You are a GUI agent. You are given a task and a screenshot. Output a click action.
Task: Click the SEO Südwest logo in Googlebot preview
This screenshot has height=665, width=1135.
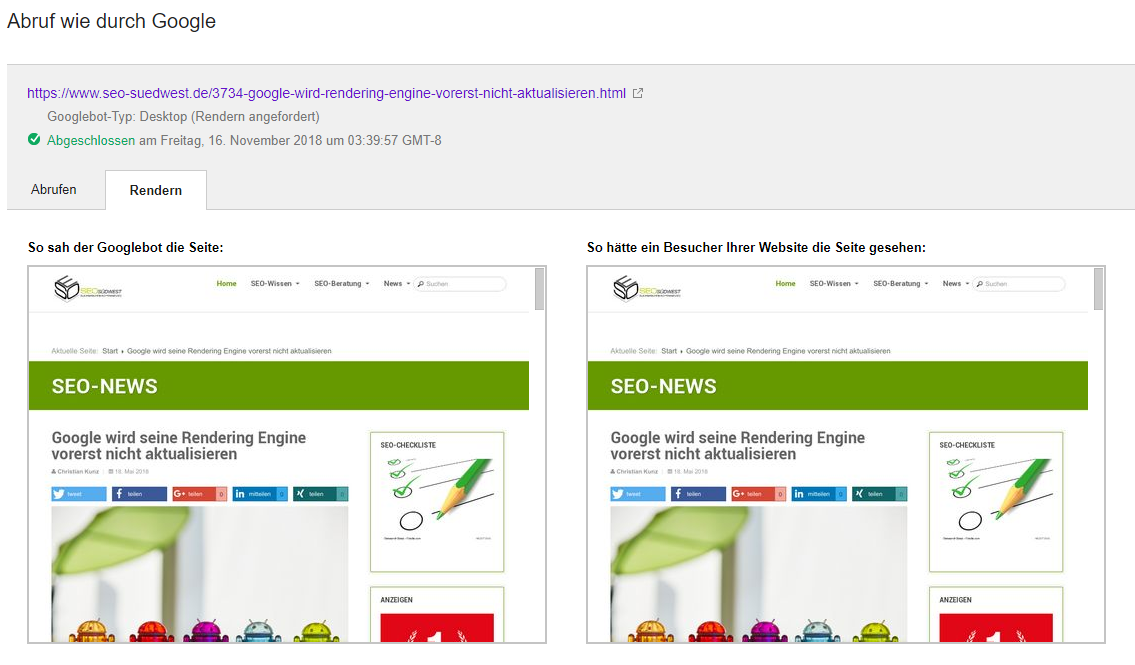[88, 288]
